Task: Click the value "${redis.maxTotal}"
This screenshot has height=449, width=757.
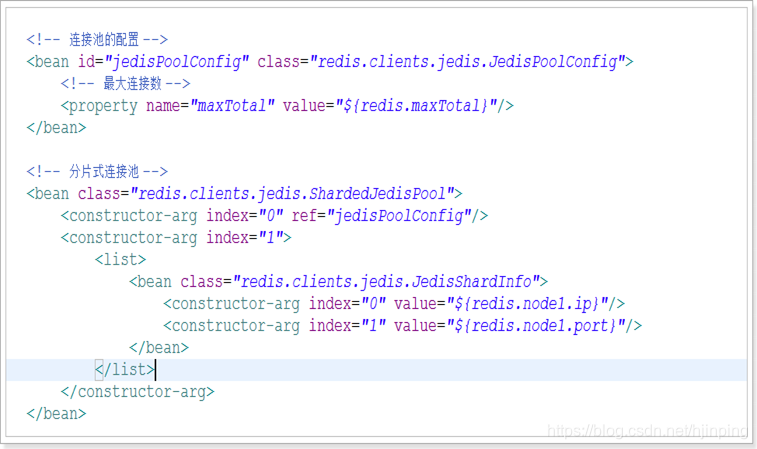Action: (417, 106)
